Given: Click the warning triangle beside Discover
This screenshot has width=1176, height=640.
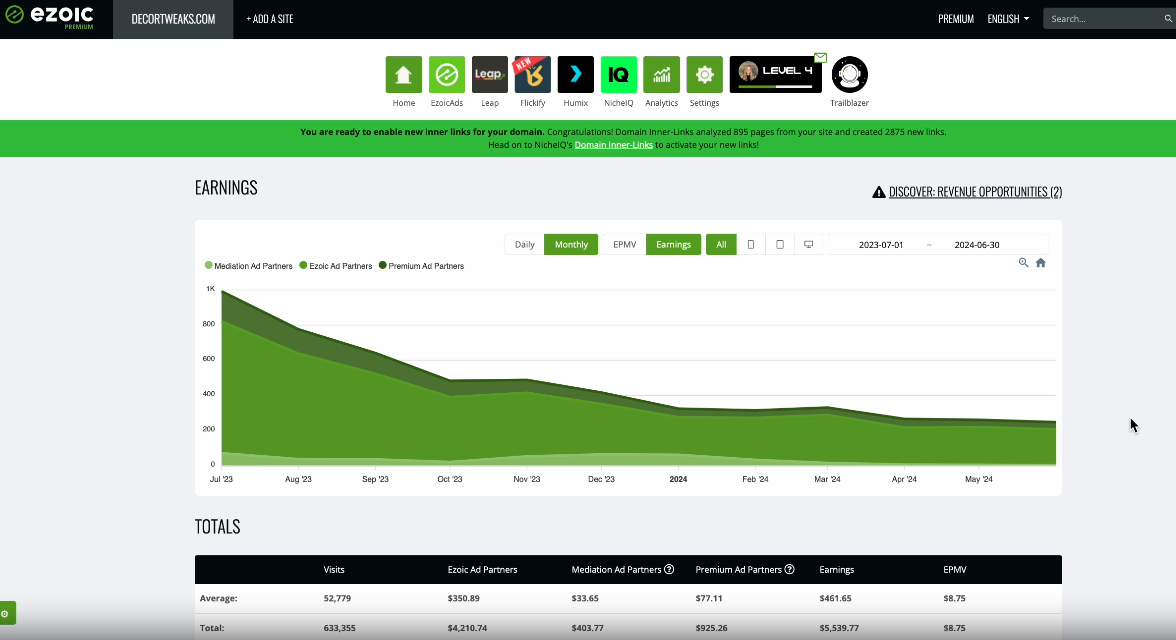Looking at the screenshot, I should coord(879,192).
